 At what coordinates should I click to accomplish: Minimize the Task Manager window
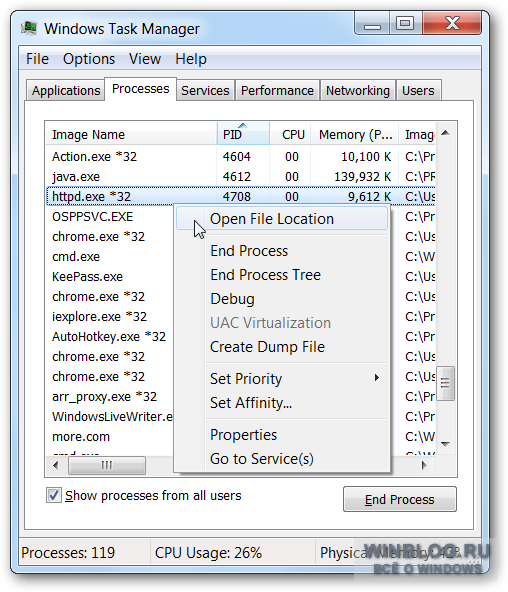click(372, 23)
